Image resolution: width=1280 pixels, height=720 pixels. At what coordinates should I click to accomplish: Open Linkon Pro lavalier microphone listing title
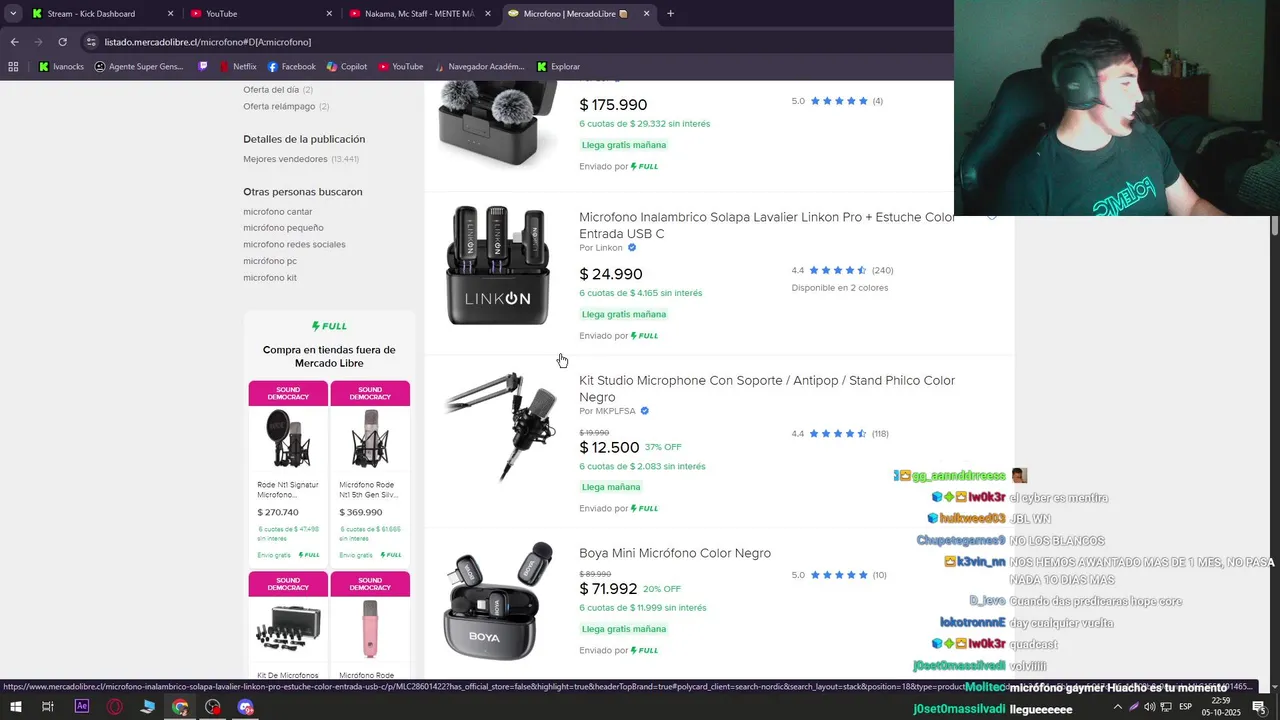[767, 225]
